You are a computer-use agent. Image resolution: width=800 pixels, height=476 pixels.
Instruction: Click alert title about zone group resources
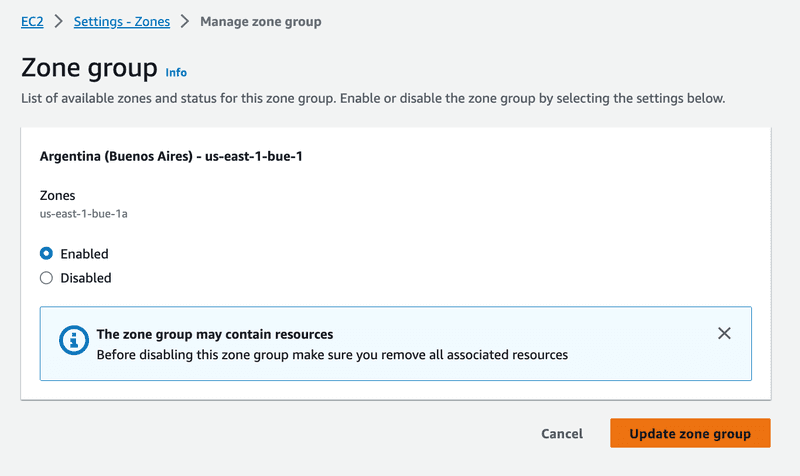[x=215, y=334]
